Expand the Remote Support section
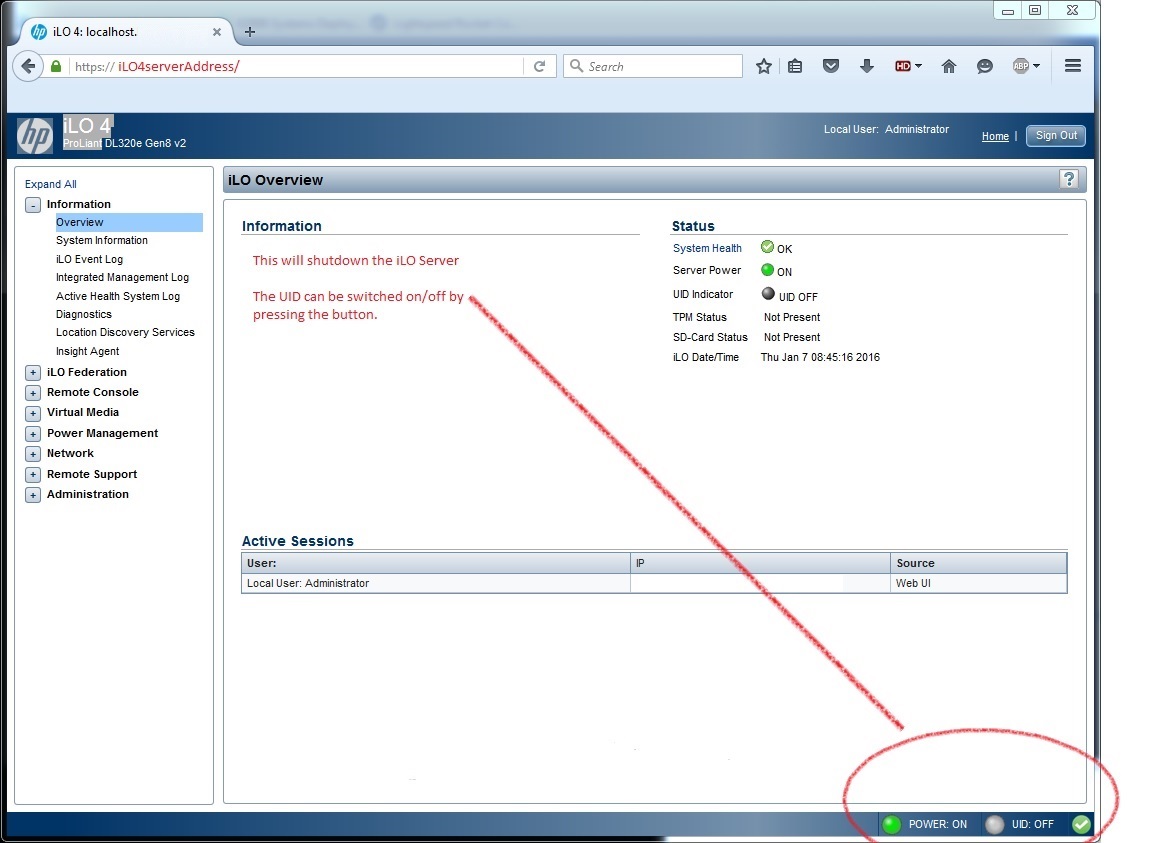 point(33,475)
